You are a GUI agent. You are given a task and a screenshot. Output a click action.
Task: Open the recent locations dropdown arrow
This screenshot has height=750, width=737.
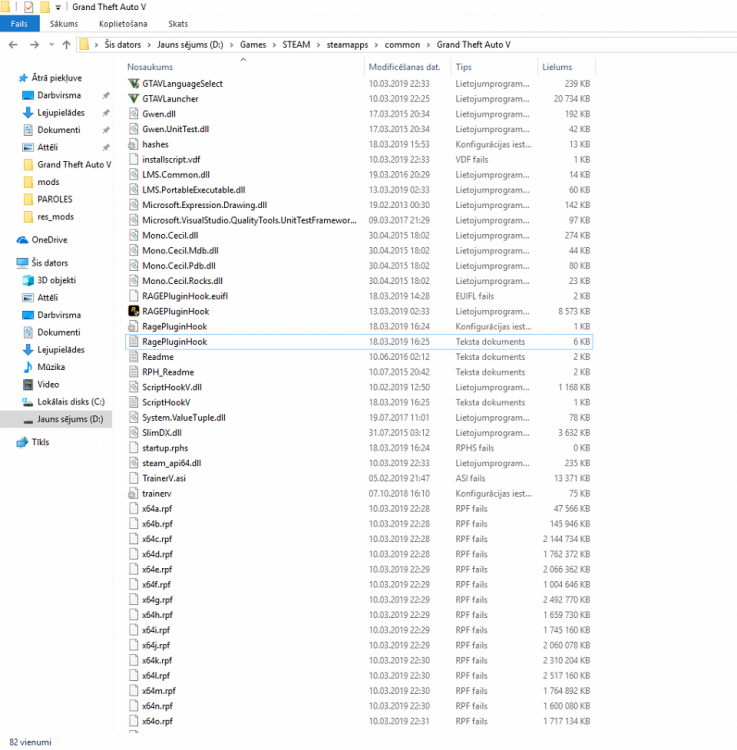tap(52, 45)
